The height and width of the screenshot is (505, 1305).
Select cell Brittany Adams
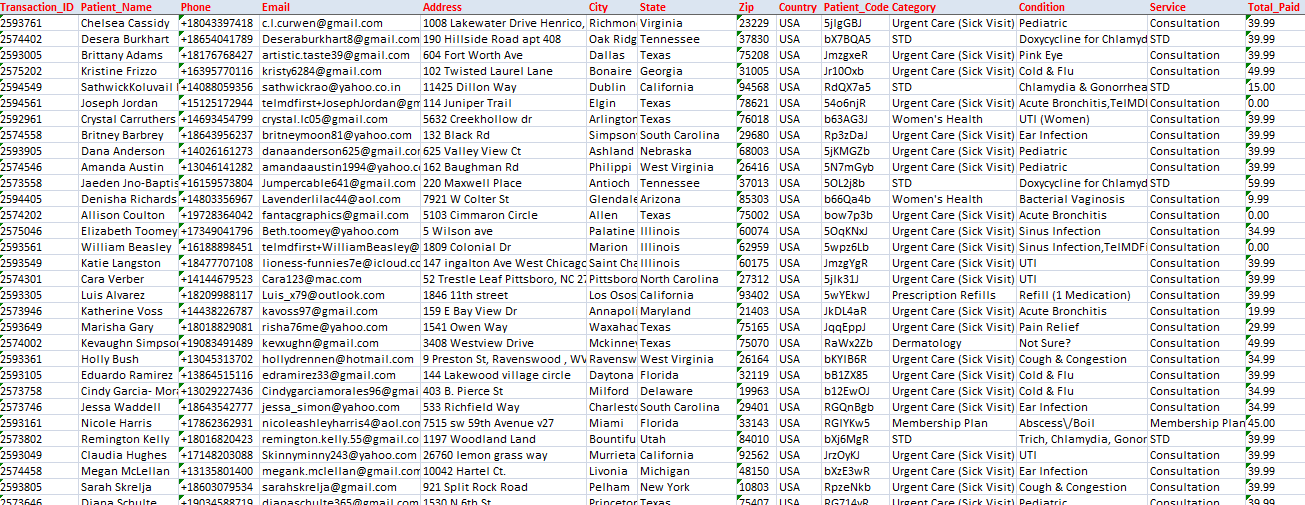tap(128, 55)
